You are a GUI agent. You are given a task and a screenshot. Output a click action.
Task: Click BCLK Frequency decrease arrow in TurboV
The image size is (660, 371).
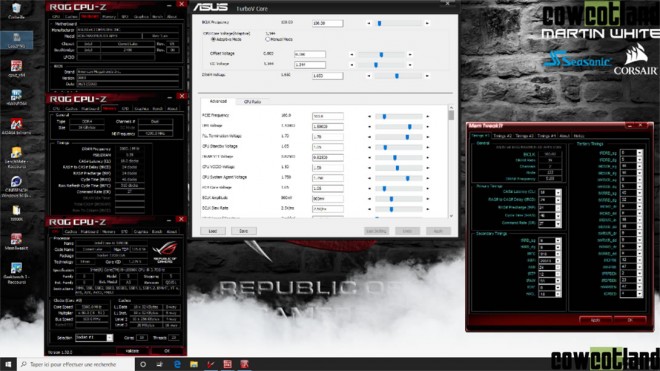pos(369,24)
